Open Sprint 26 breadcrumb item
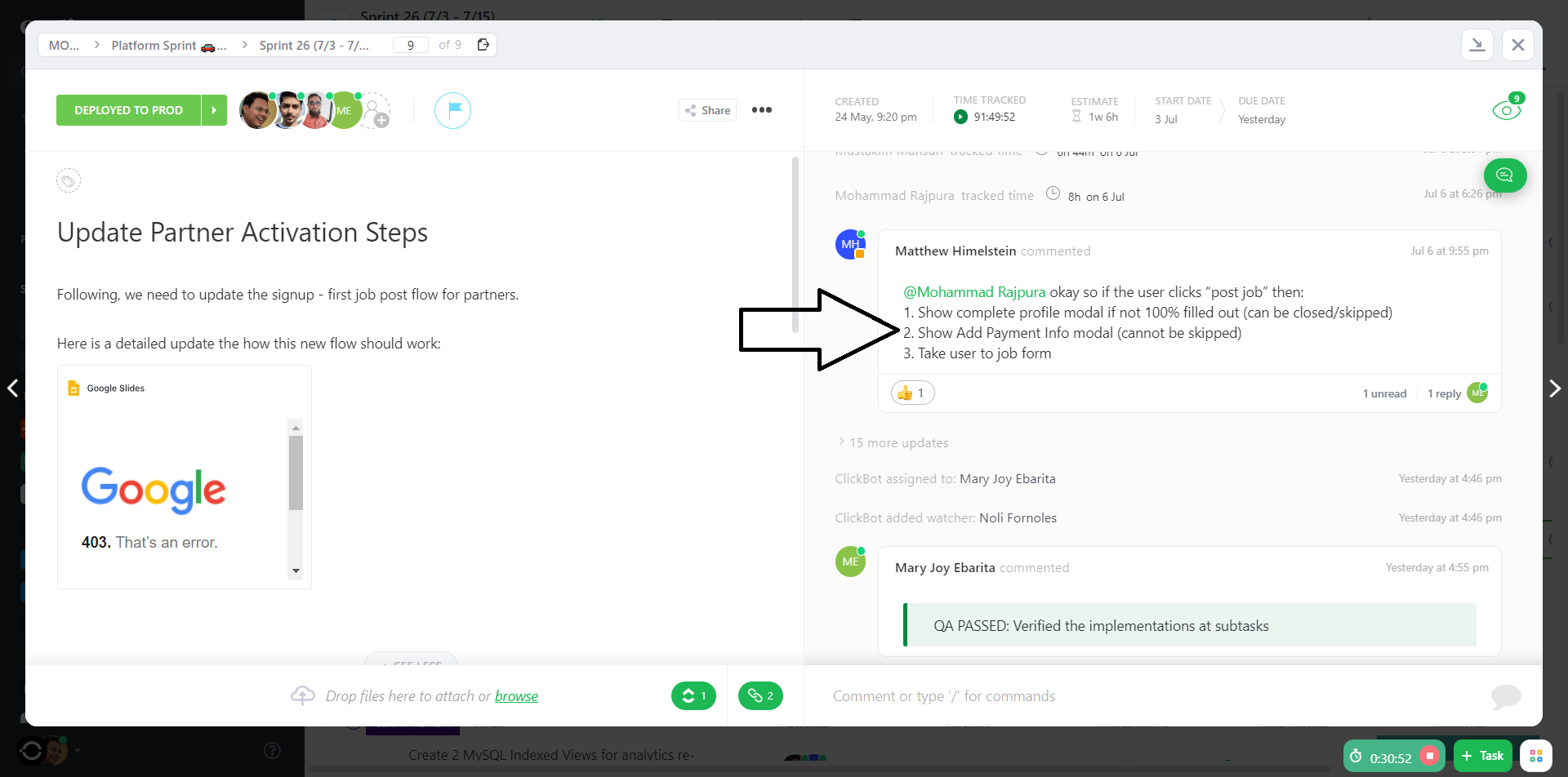The image size is (1568, 777). coord(314,46)
